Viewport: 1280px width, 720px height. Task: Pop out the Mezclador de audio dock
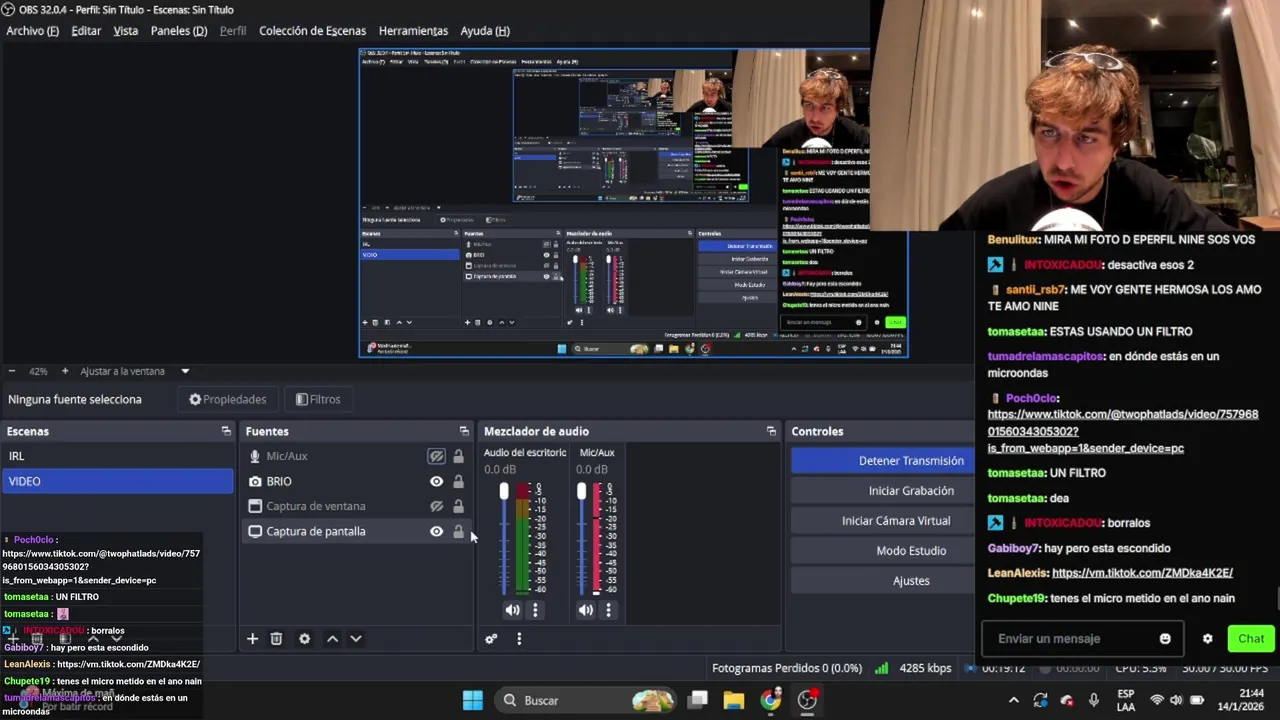coord(771,431)
